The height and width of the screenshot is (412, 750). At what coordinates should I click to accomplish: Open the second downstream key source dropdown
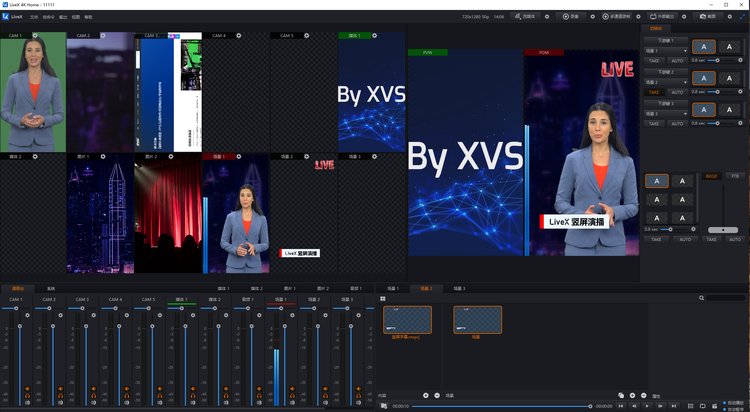pos(665,81)
